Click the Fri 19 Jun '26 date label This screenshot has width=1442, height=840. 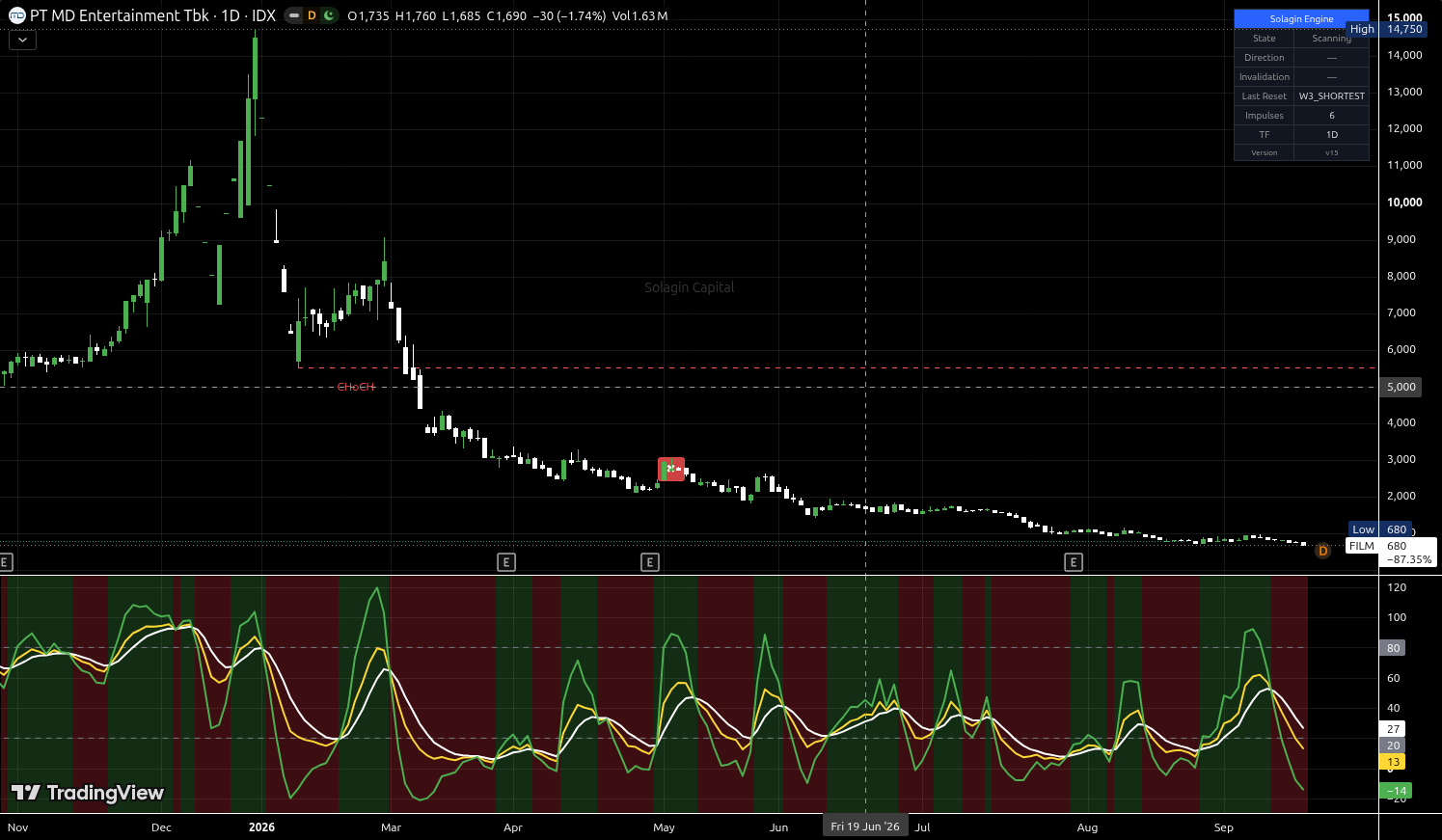pyautogui.click(x=865, y=826)
